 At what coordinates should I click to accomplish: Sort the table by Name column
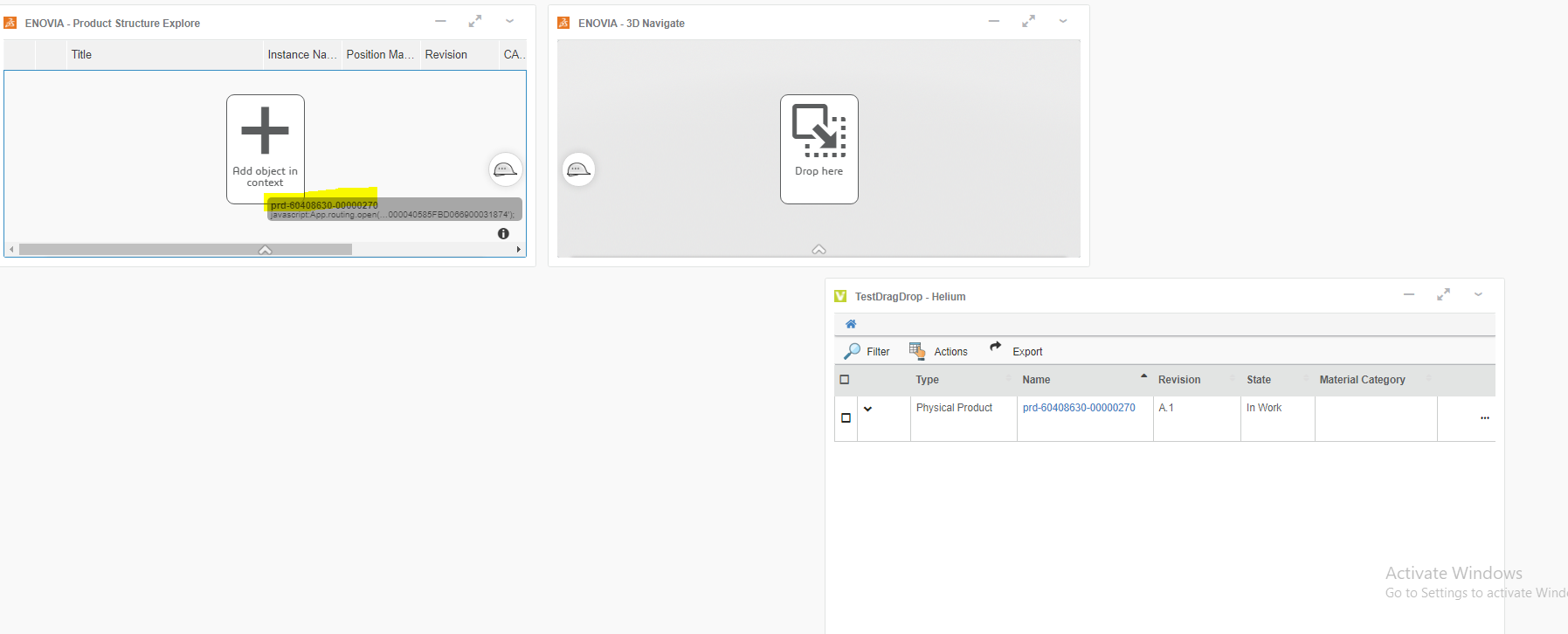click(x=1036, y=380)
